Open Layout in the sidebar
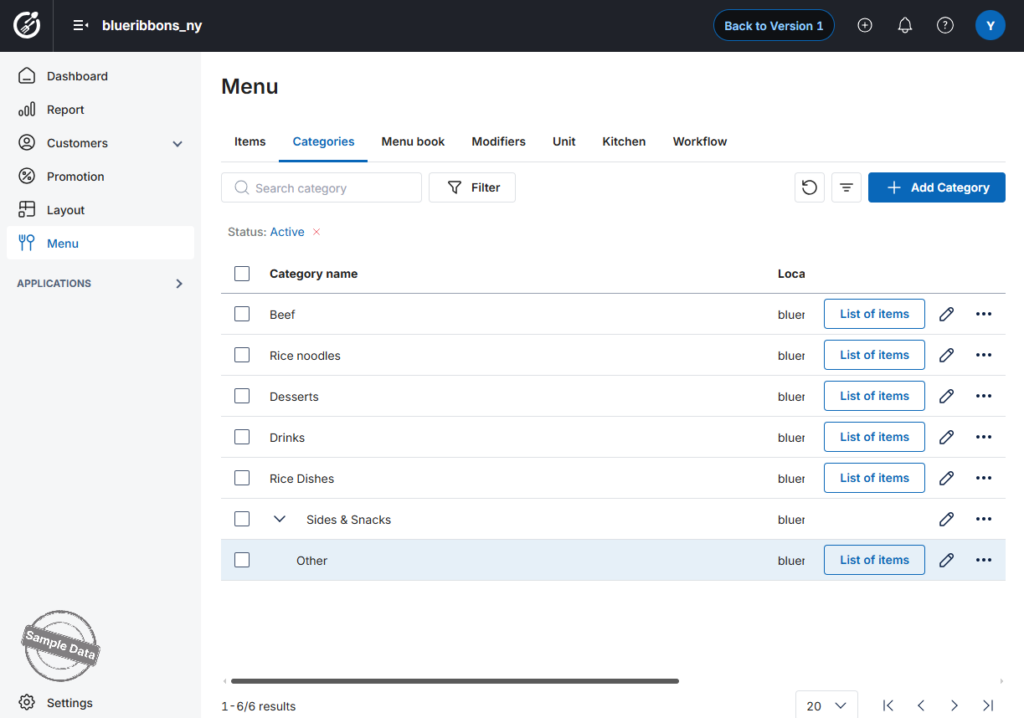 (101, 210)
